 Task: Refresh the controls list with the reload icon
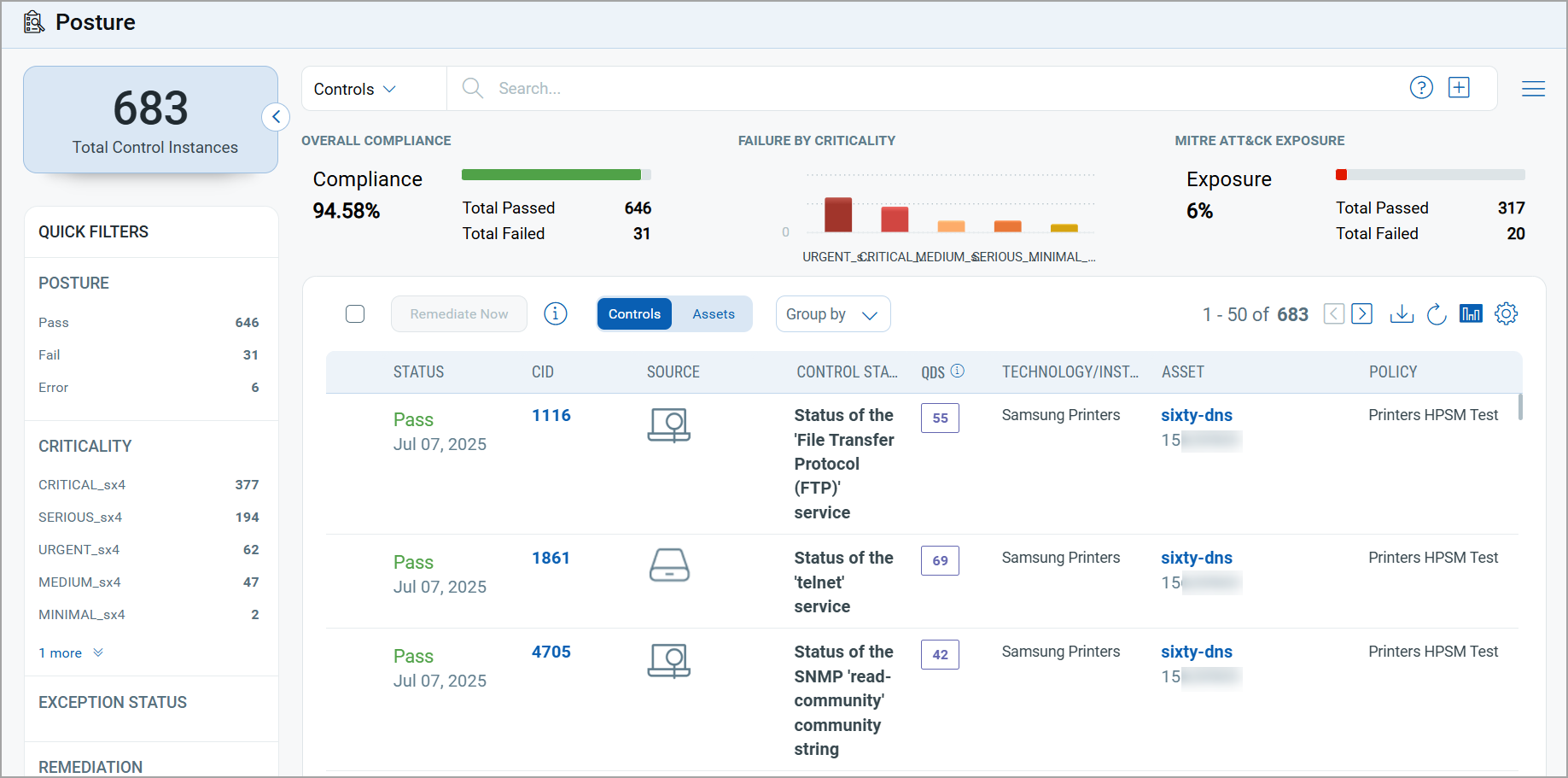click(1436, 313)
